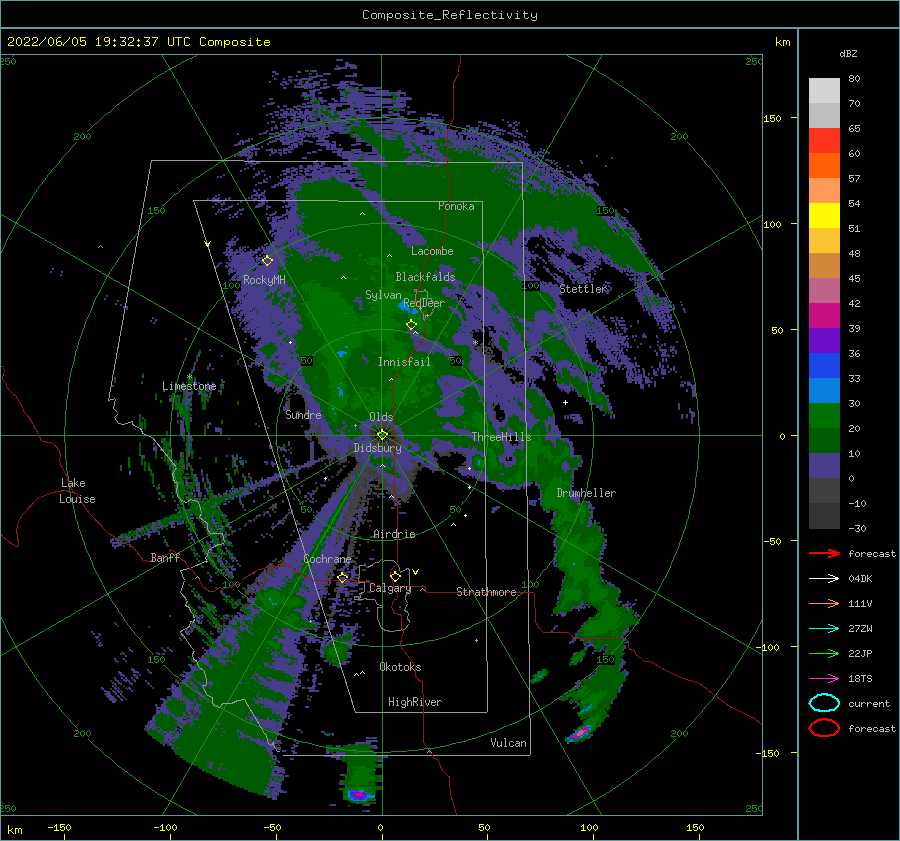This screenshot has width=900, height=841.
Task: Click the orange 111V arrow icon
Action: (x=824, y=603)
